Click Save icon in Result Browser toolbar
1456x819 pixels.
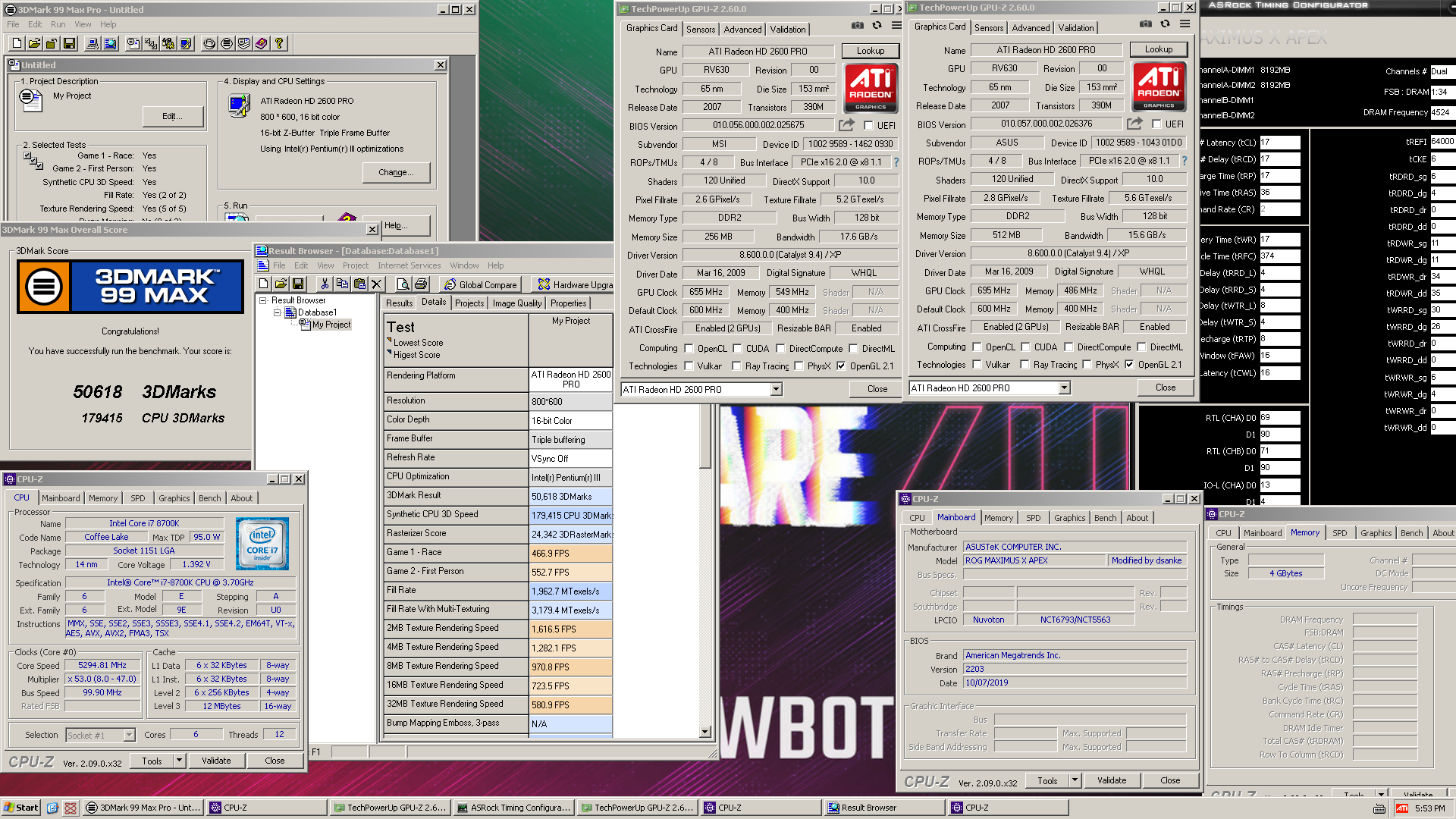click(x=298, y=284)
